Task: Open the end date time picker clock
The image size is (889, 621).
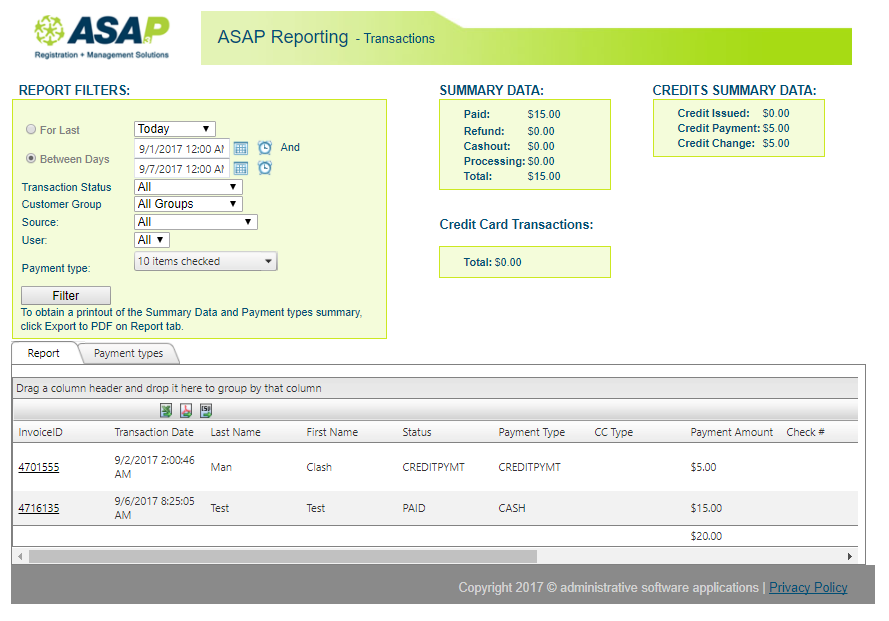Action: (x=265, y=168)
